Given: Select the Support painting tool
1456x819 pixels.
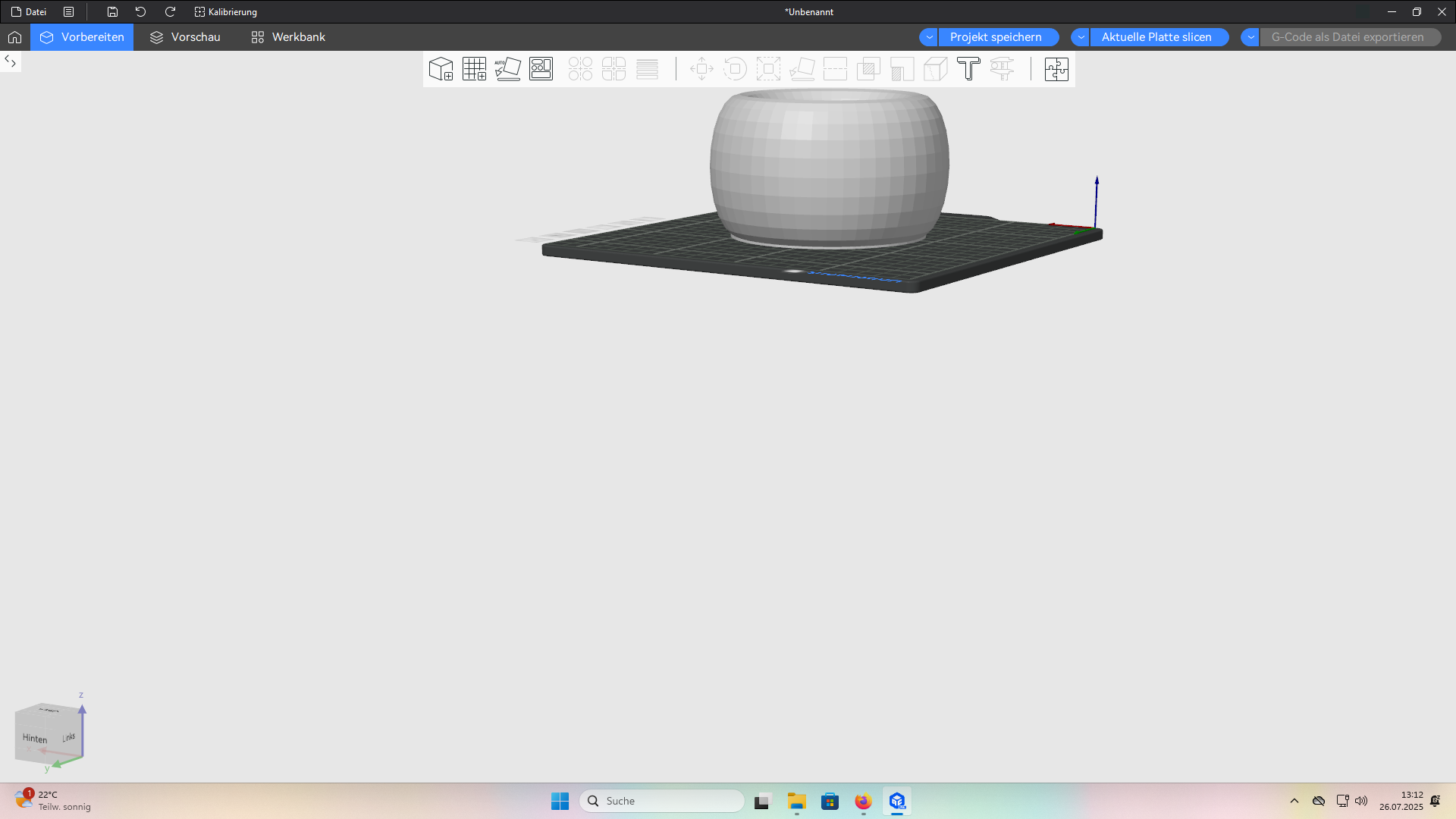Looking at the screenshot, I should [902, 69].
